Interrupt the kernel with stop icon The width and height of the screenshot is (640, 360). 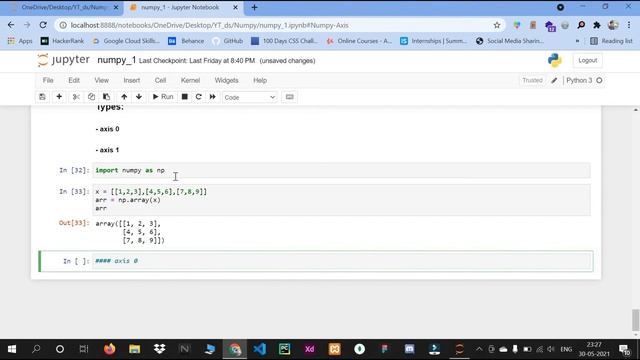(x=184, y=97)
